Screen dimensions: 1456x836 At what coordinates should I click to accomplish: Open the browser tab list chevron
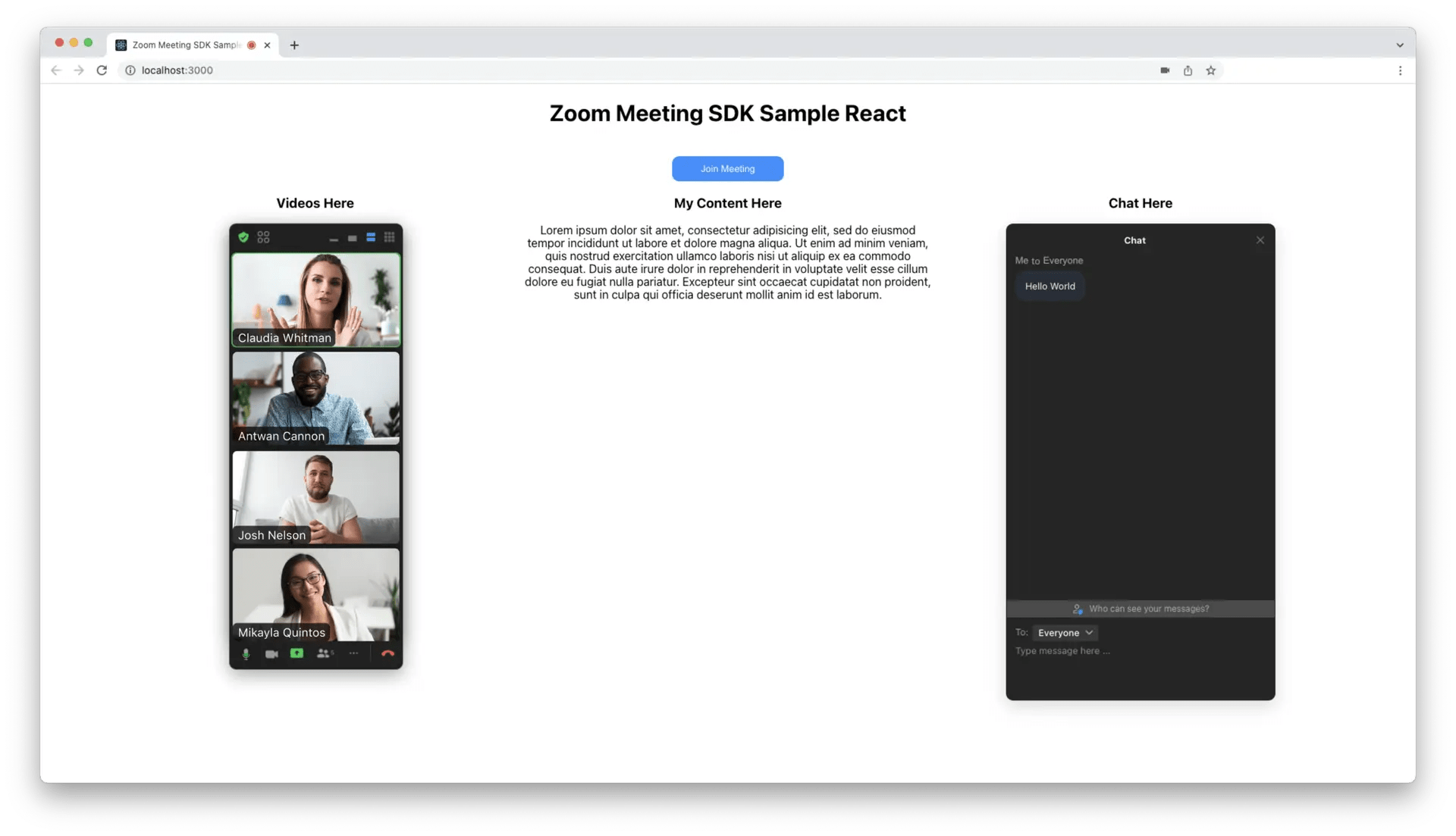pos(1400,45)
